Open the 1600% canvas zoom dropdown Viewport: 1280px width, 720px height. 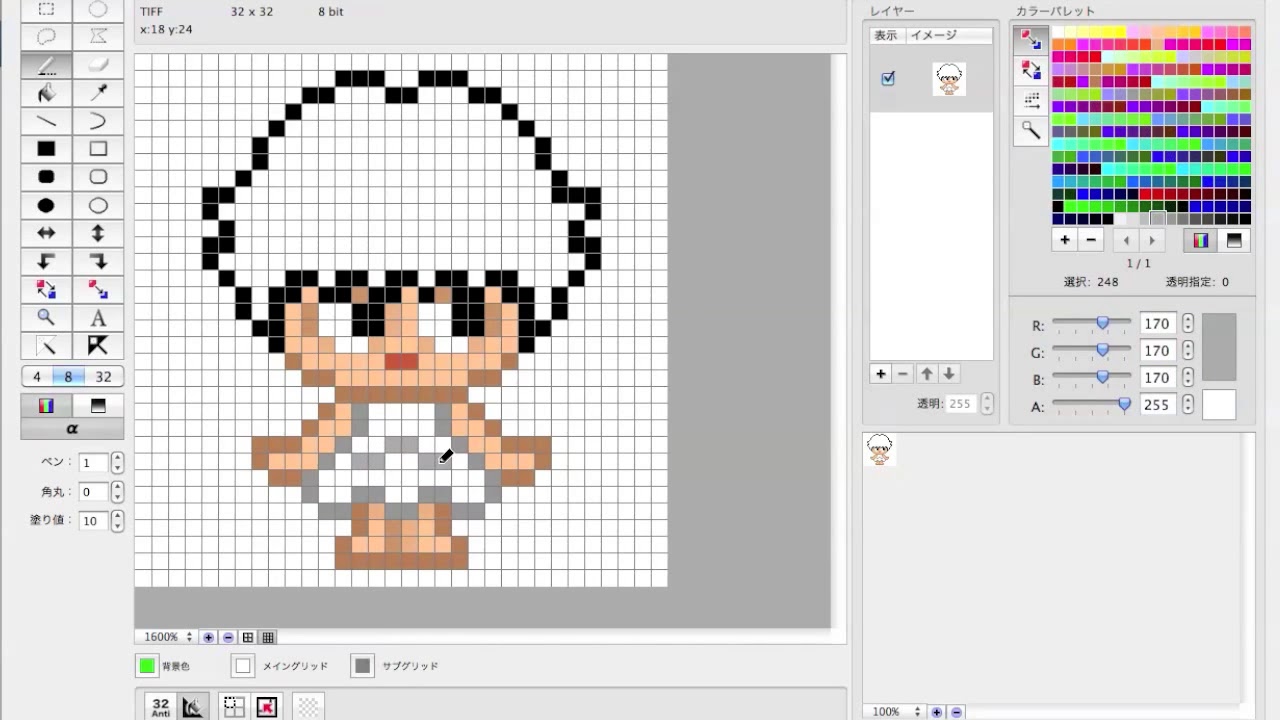point(166,637)
